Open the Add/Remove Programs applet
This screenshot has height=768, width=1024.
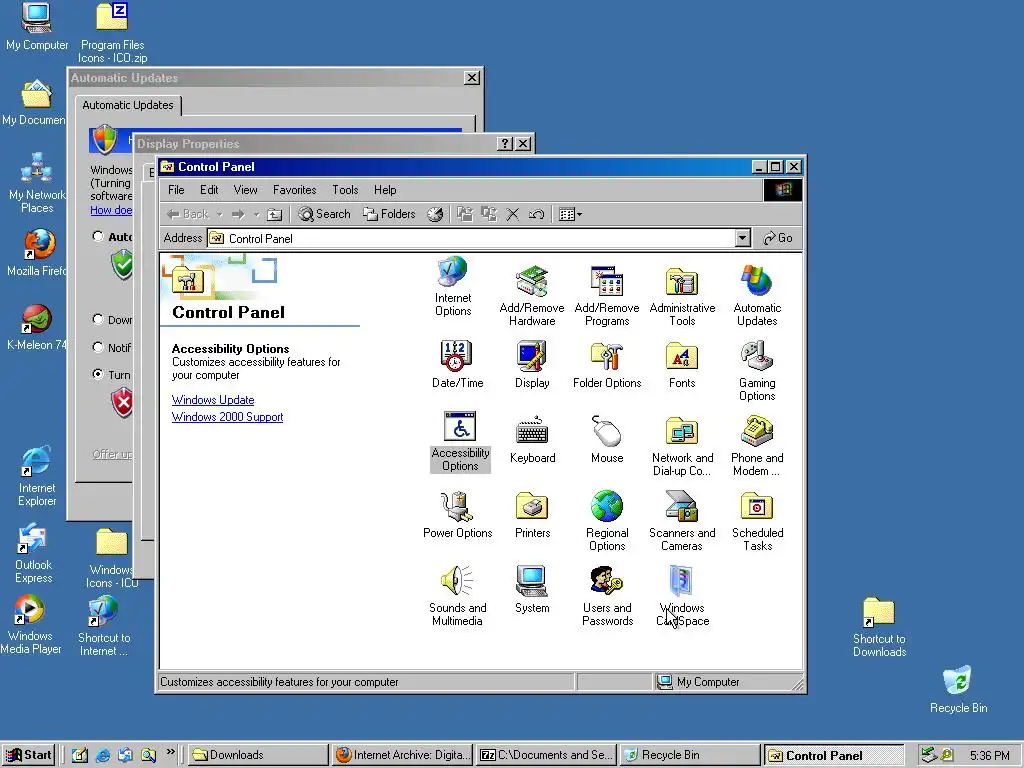pyautogui.click(x=607, y=296)
